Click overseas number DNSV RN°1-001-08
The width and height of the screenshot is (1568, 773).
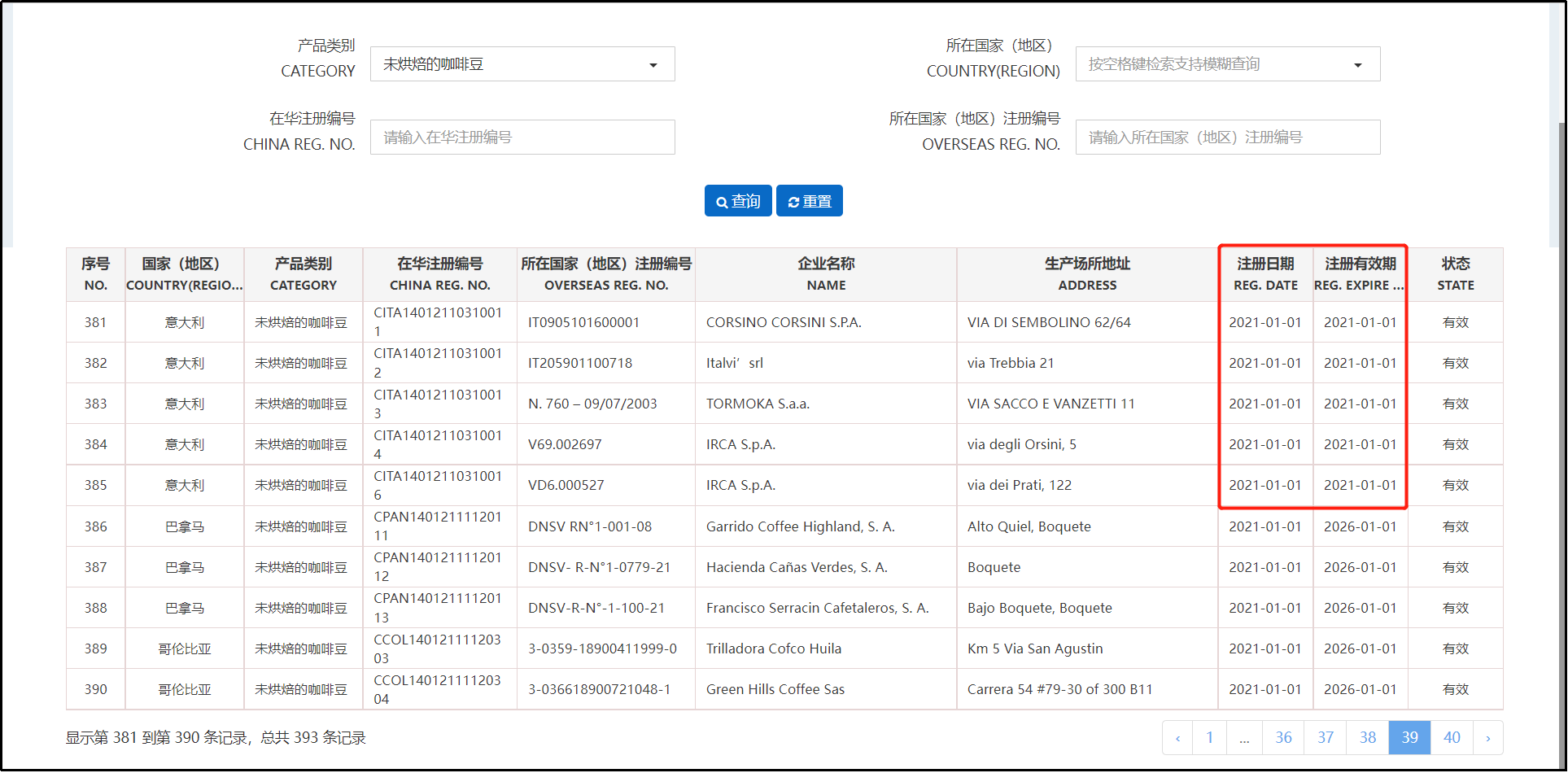coord(590,526)
